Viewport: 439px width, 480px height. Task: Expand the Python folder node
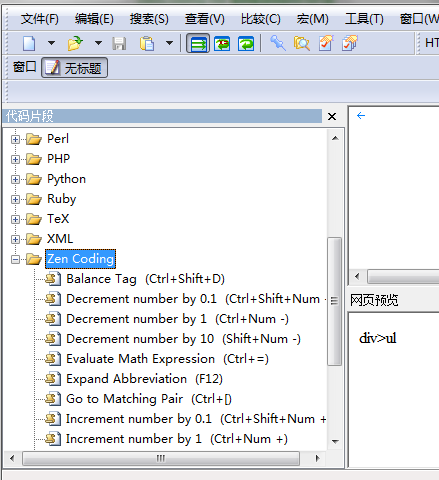pyautogui.click(x=15, y=179)
